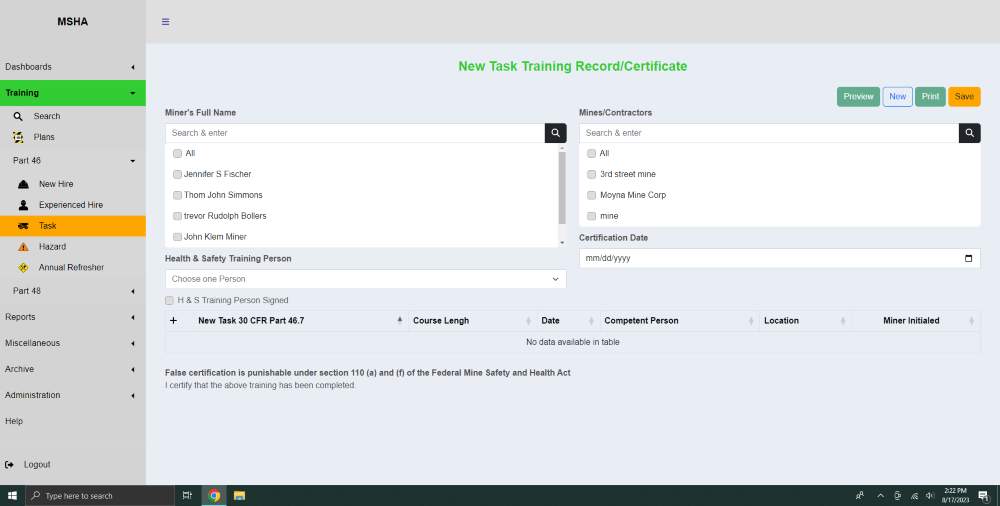Select the John Klem Miner checkbox

(177, 237)
